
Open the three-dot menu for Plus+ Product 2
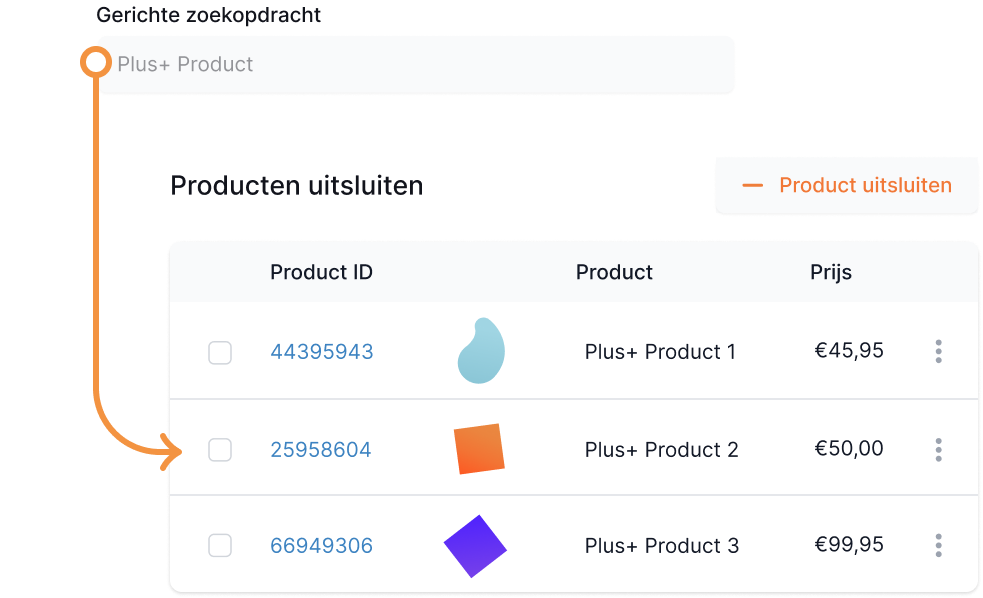938,450
